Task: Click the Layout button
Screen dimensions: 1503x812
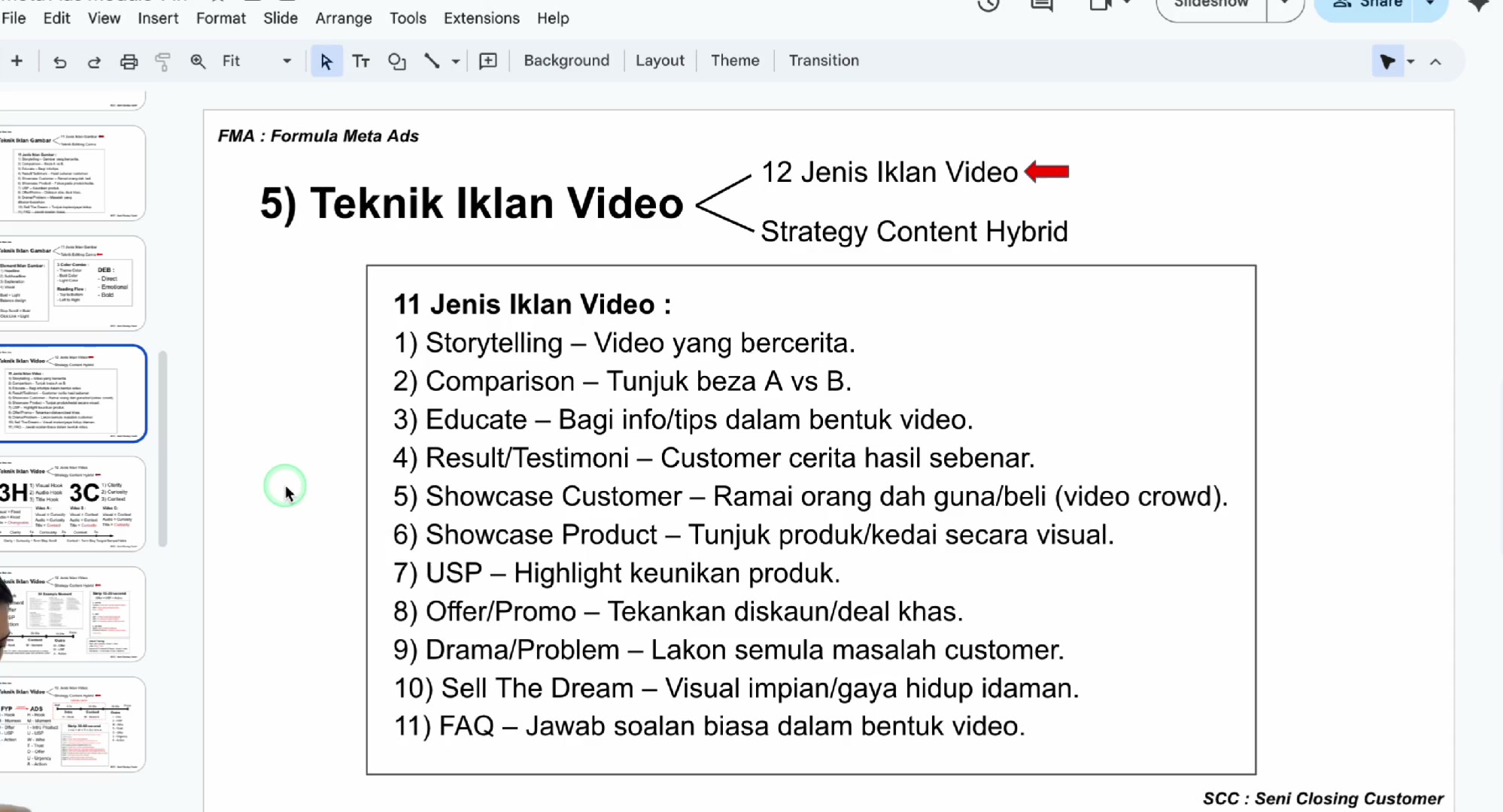Action: click(660, 60)
